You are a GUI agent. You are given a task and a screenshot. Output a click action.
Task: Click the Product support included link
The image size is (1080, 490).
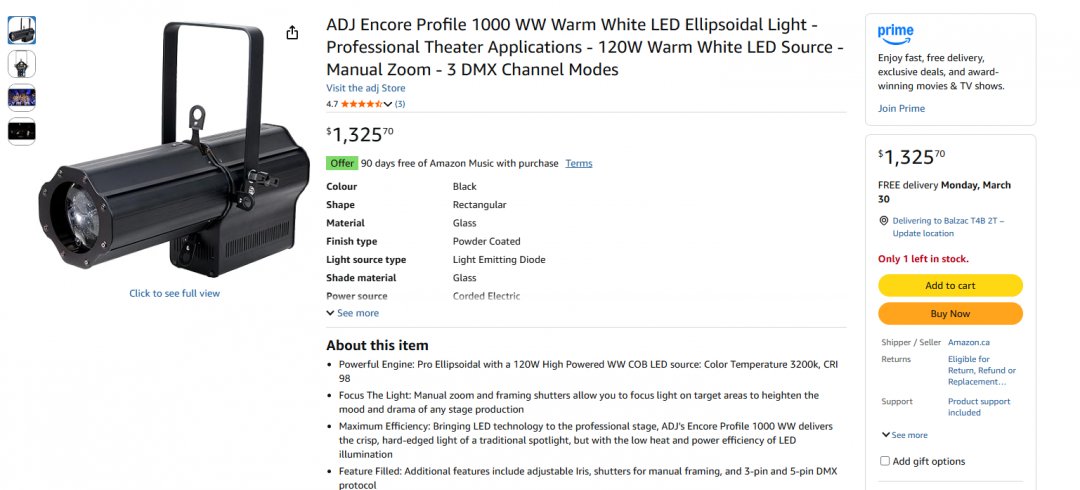click(978, 407)
